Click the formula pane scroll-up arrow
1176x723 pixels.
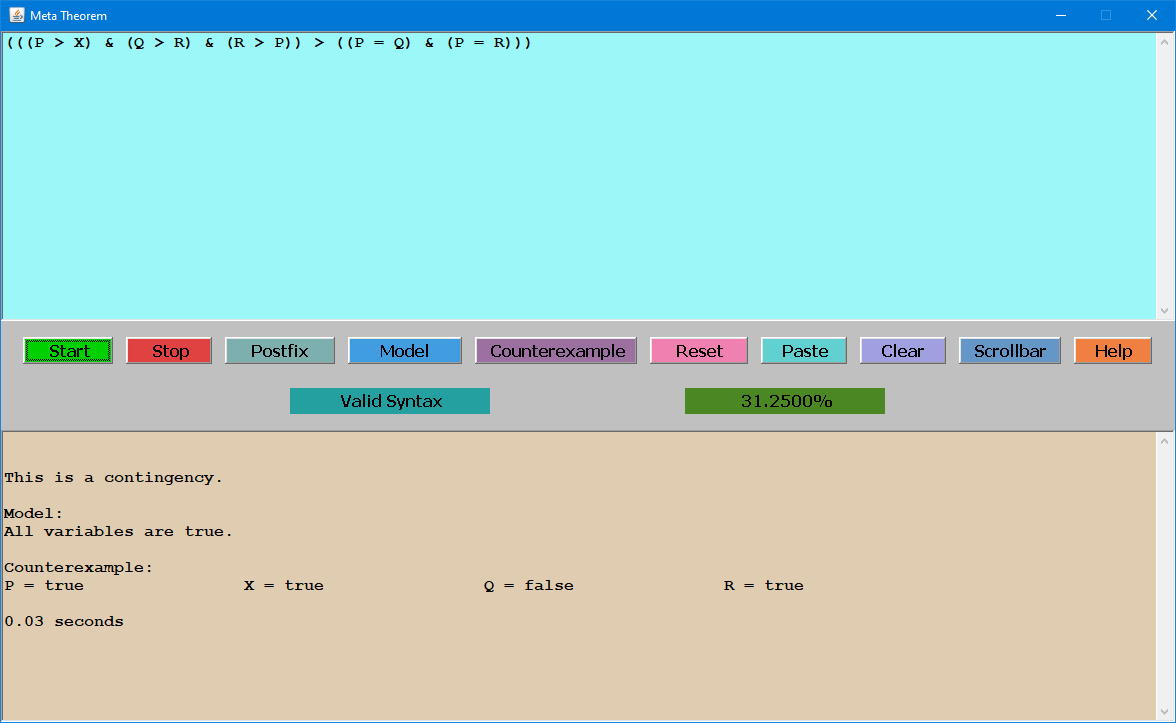1164,42
